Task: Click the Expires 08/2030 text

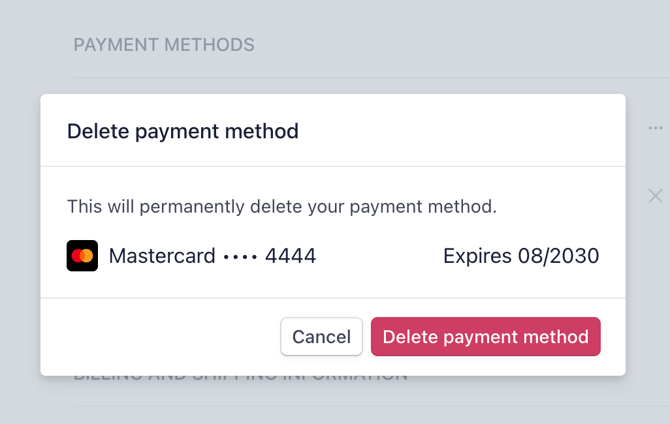Action: 520,256
